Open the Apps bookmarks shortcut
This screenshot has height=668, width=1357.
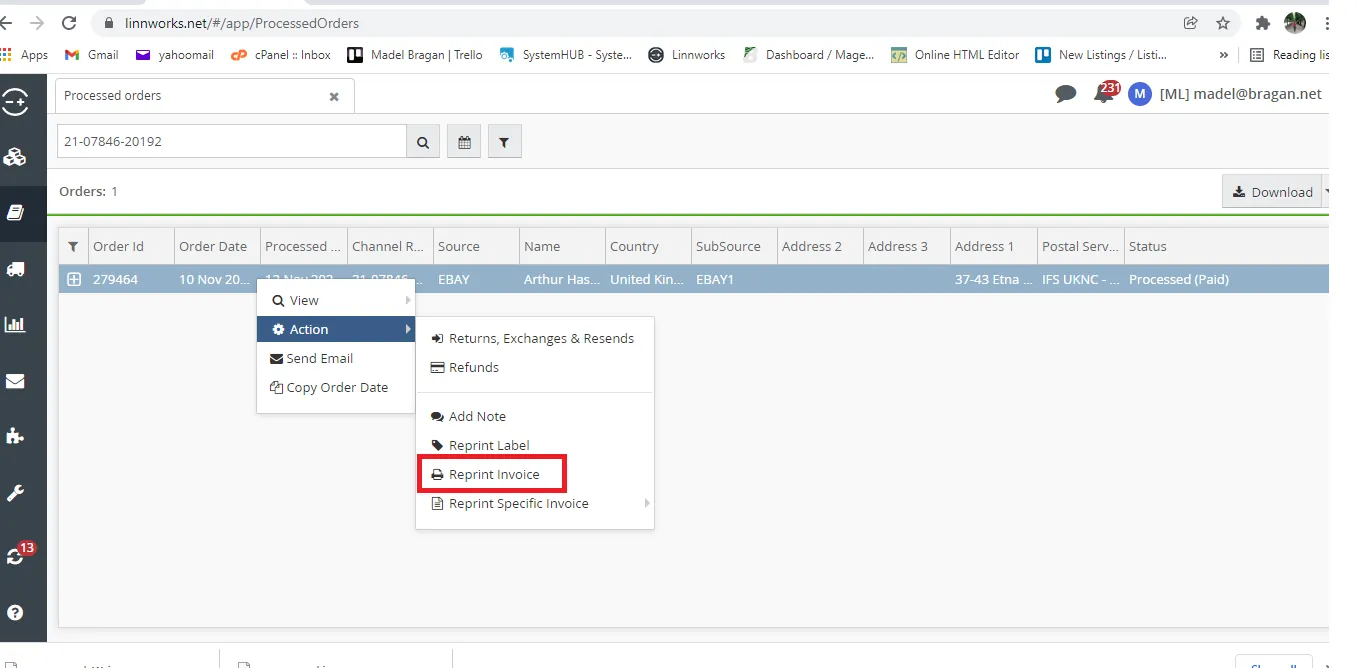pyautogui.click(x=25, y=55)
